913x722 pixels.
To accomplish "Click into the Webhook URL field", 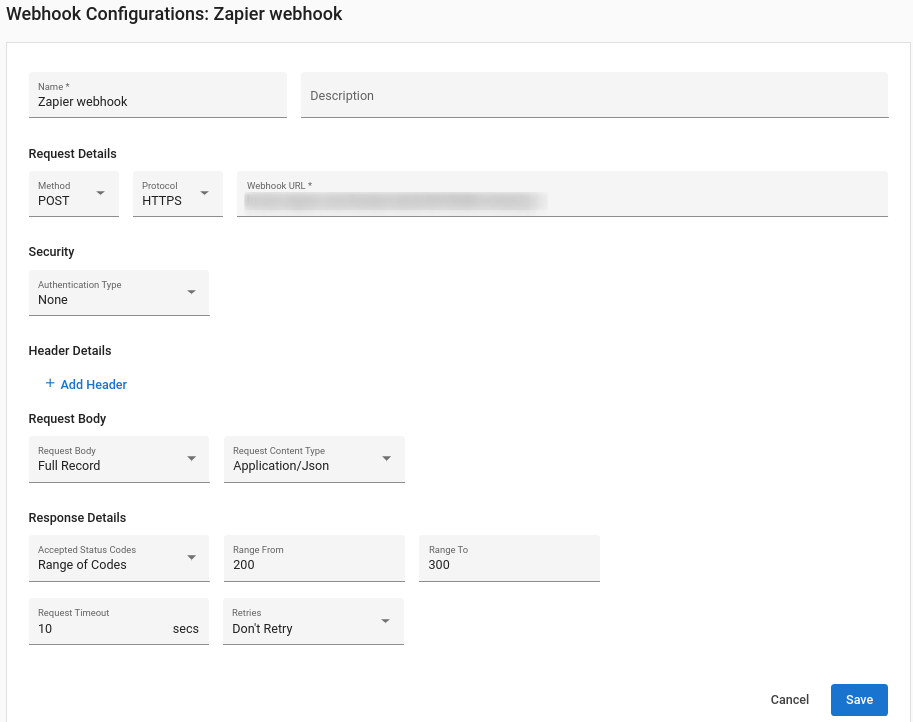I will point(562,194).
